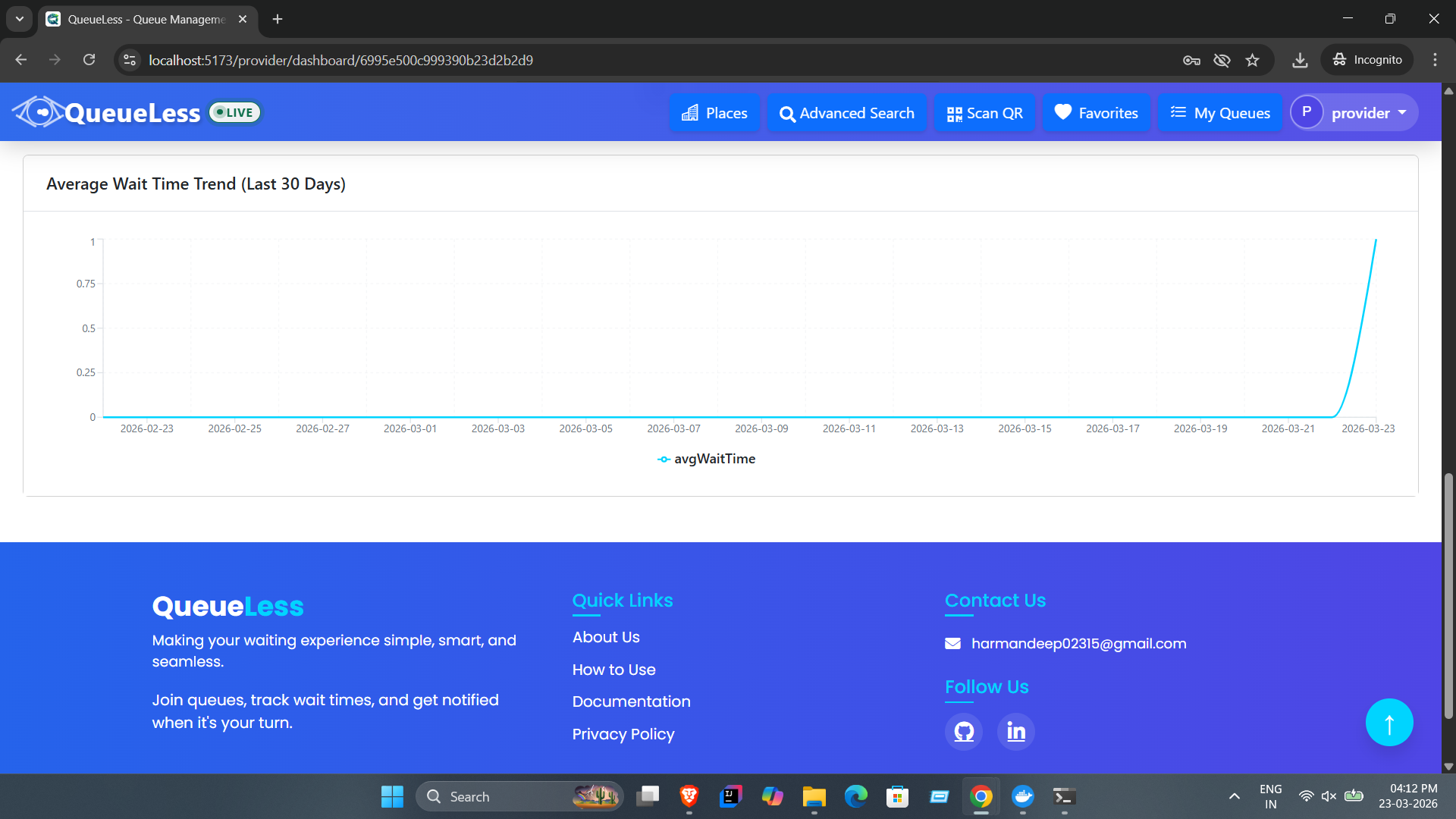Open the About Us footer link
Screen dimensions: 1456x819
[606, 638]
